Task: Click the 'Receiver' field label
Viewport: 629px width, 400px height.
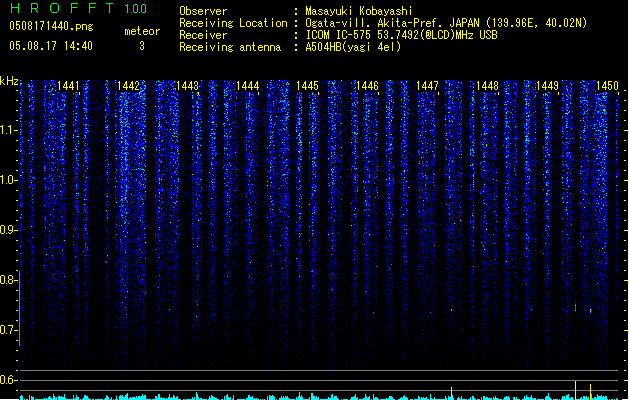Action: pyautogui.click(x=203, y=35)
